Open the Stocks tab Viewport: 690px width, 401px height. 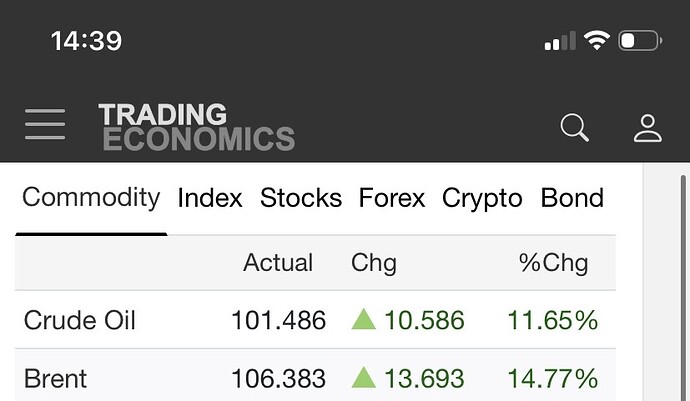[301, 198]
